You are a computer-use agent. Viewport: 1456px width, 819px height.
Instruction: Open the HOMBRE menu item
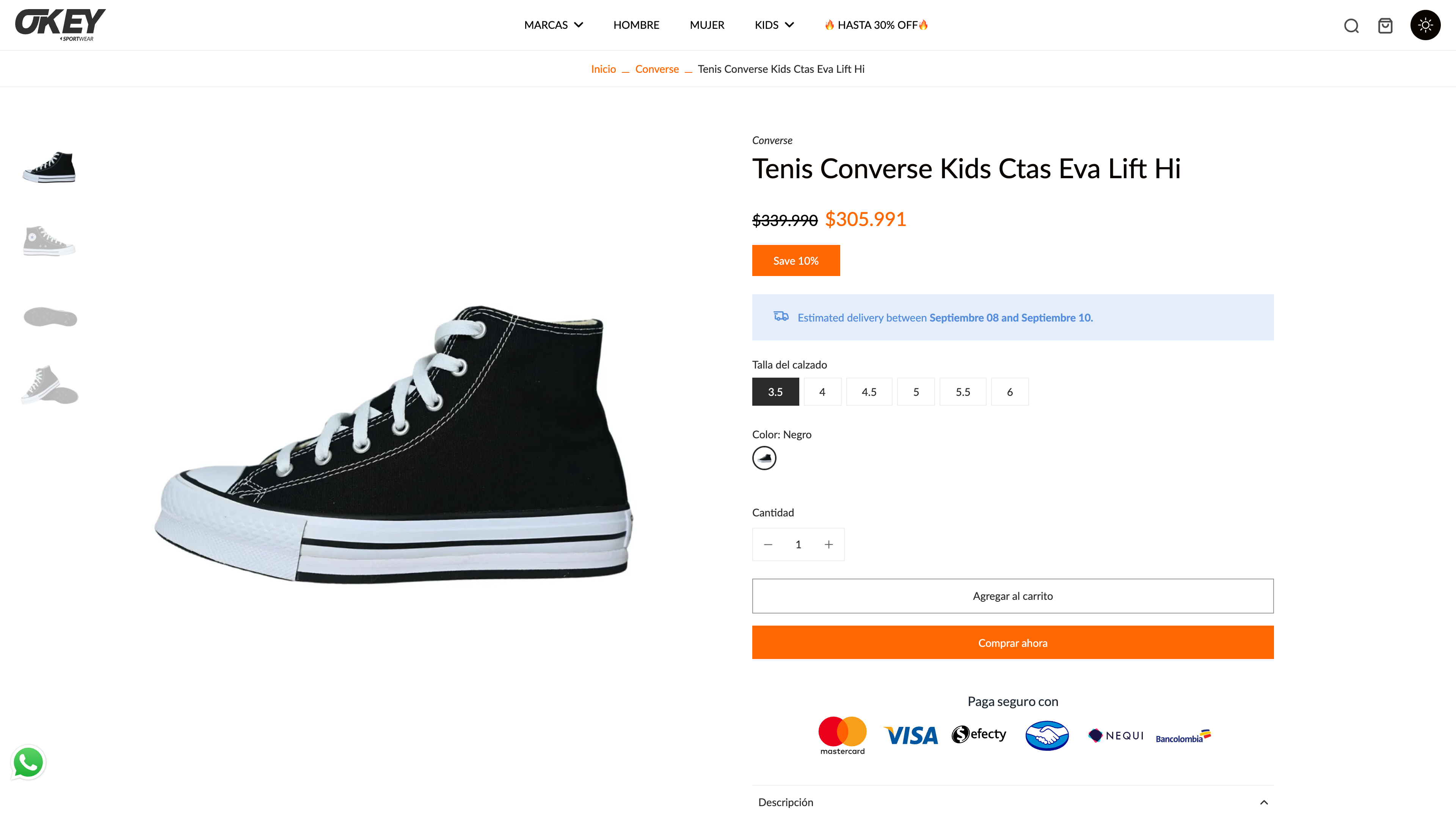point(636,25)
